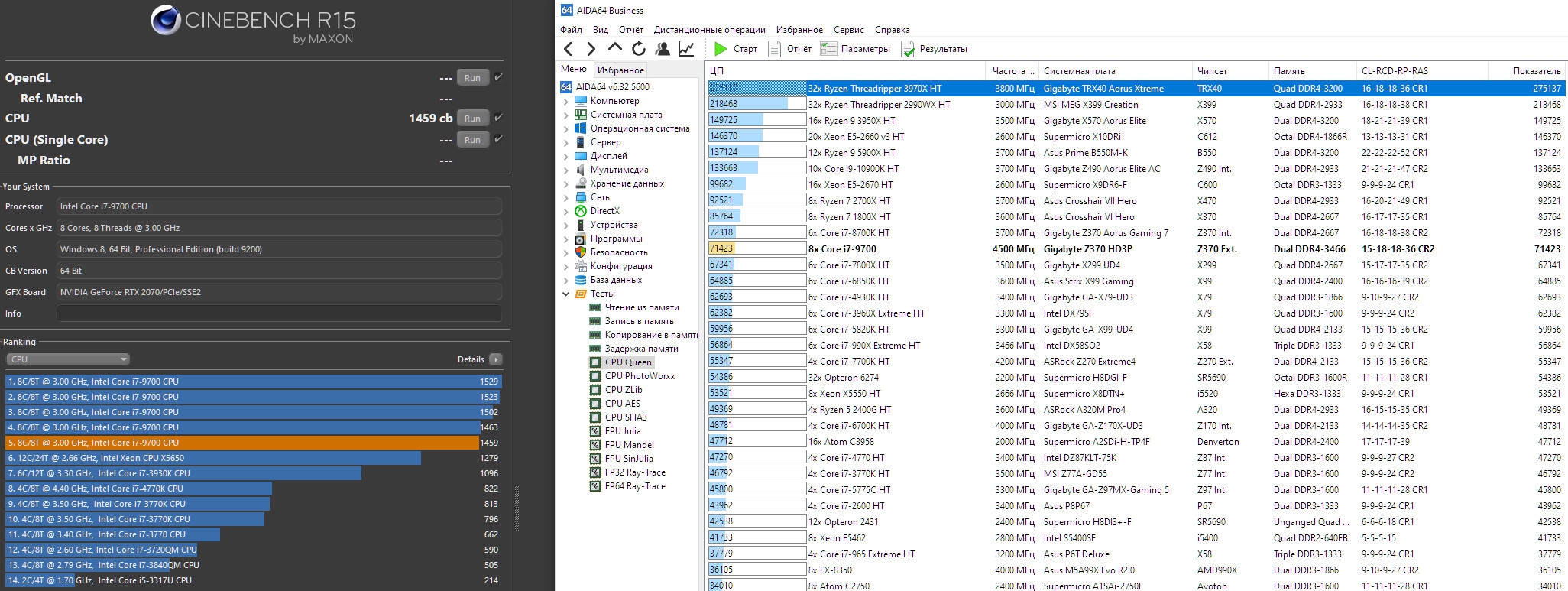Click the AIDA64 refresh icon
The height and width of the screenshot is (591, 1568).
[639, 49]
